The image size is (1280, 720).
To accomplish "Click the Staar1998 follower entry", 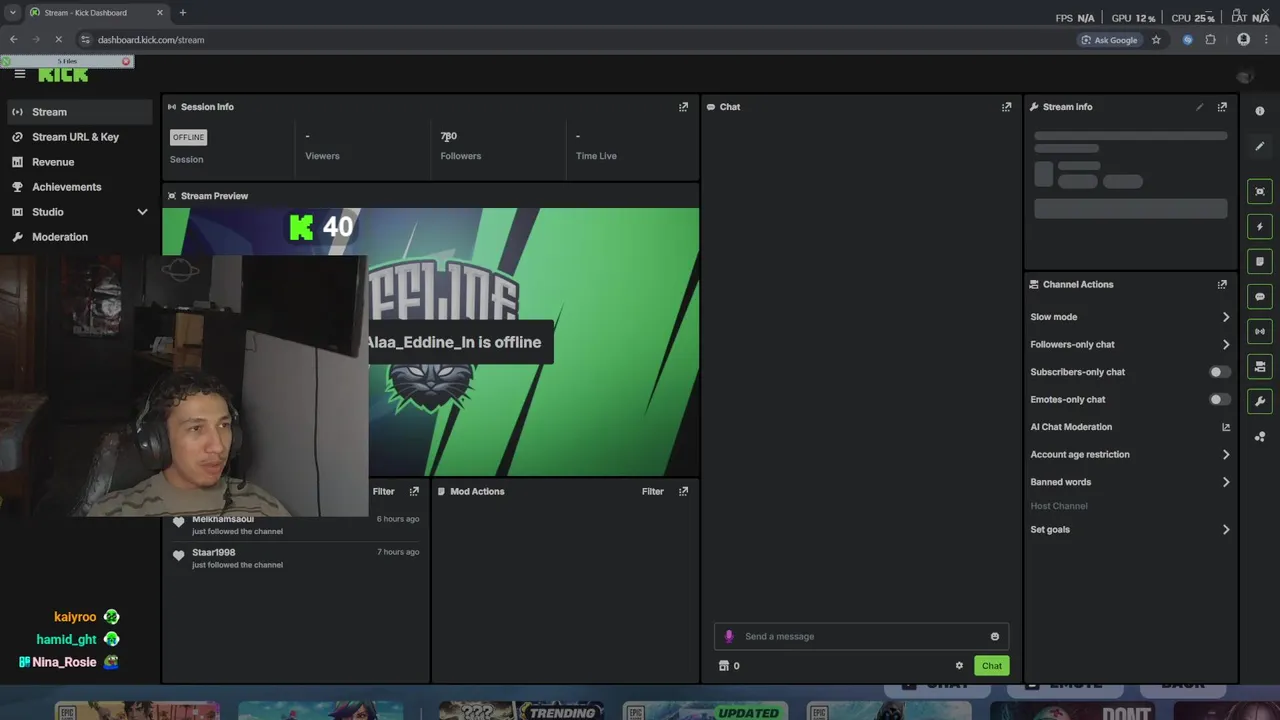I will pyautogui.click(x=295, y=558).
